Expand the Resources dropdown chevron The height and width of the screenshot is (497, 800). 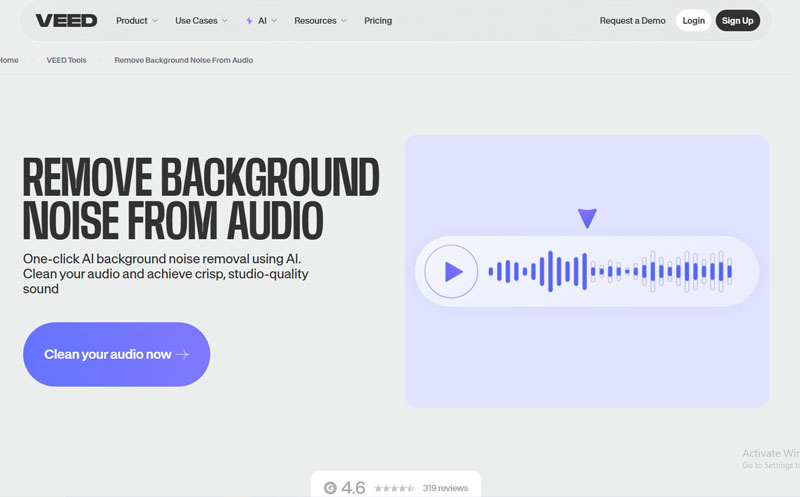click(343, 21)
